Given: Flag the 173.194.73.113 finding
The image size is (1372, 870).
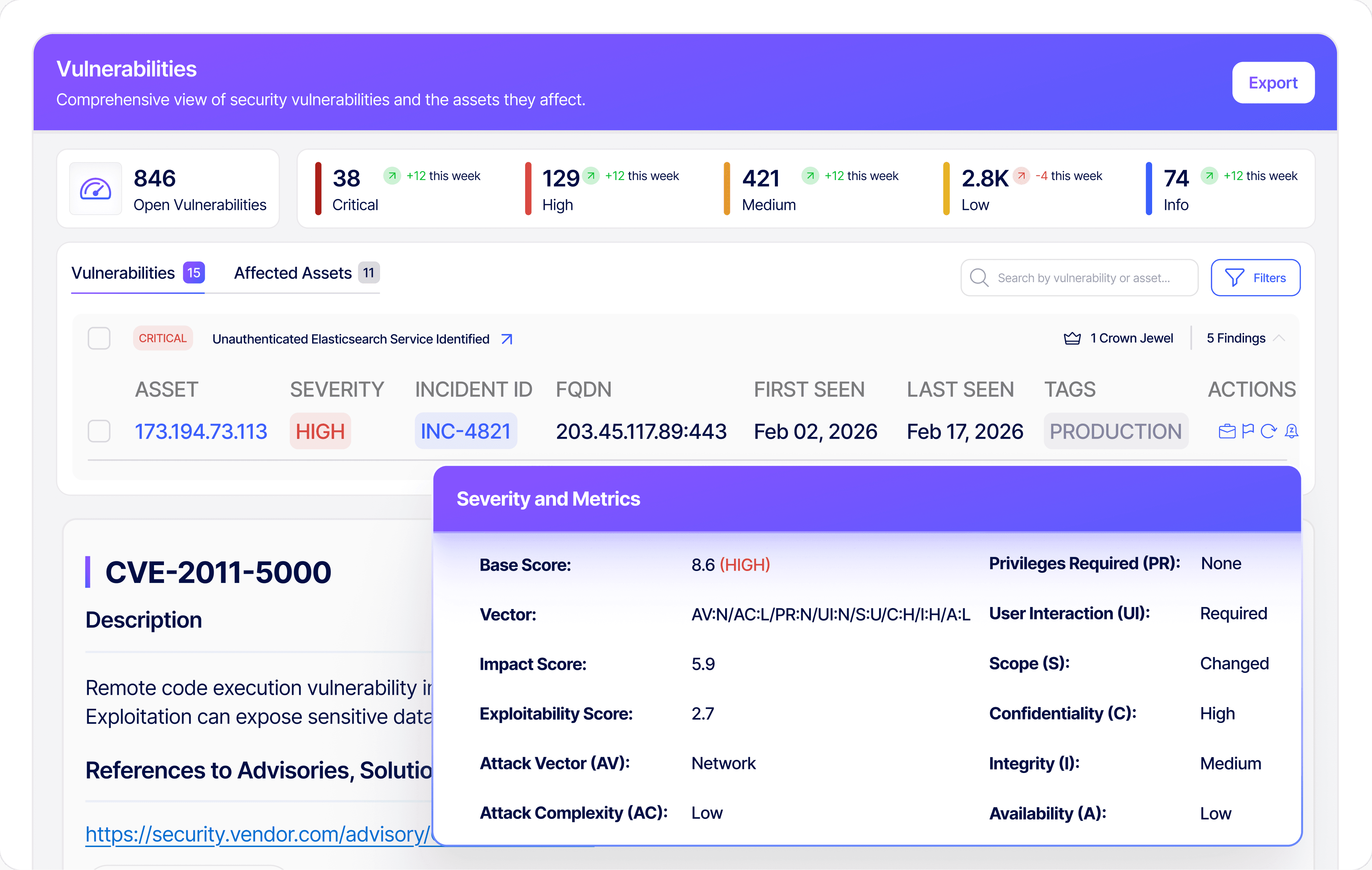Looking at the screenshot, I should [x=1248, y=431].
